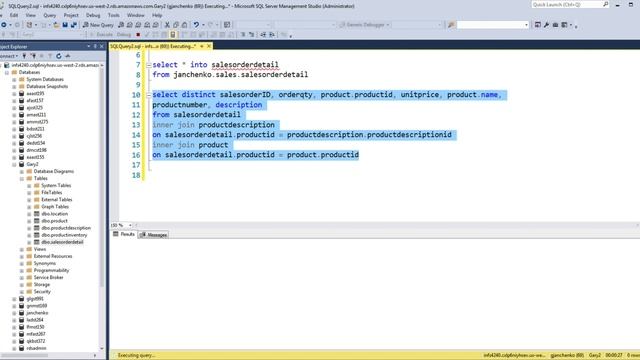Close the Object Explorer panel
640x360 pixels.
point(102,47)
